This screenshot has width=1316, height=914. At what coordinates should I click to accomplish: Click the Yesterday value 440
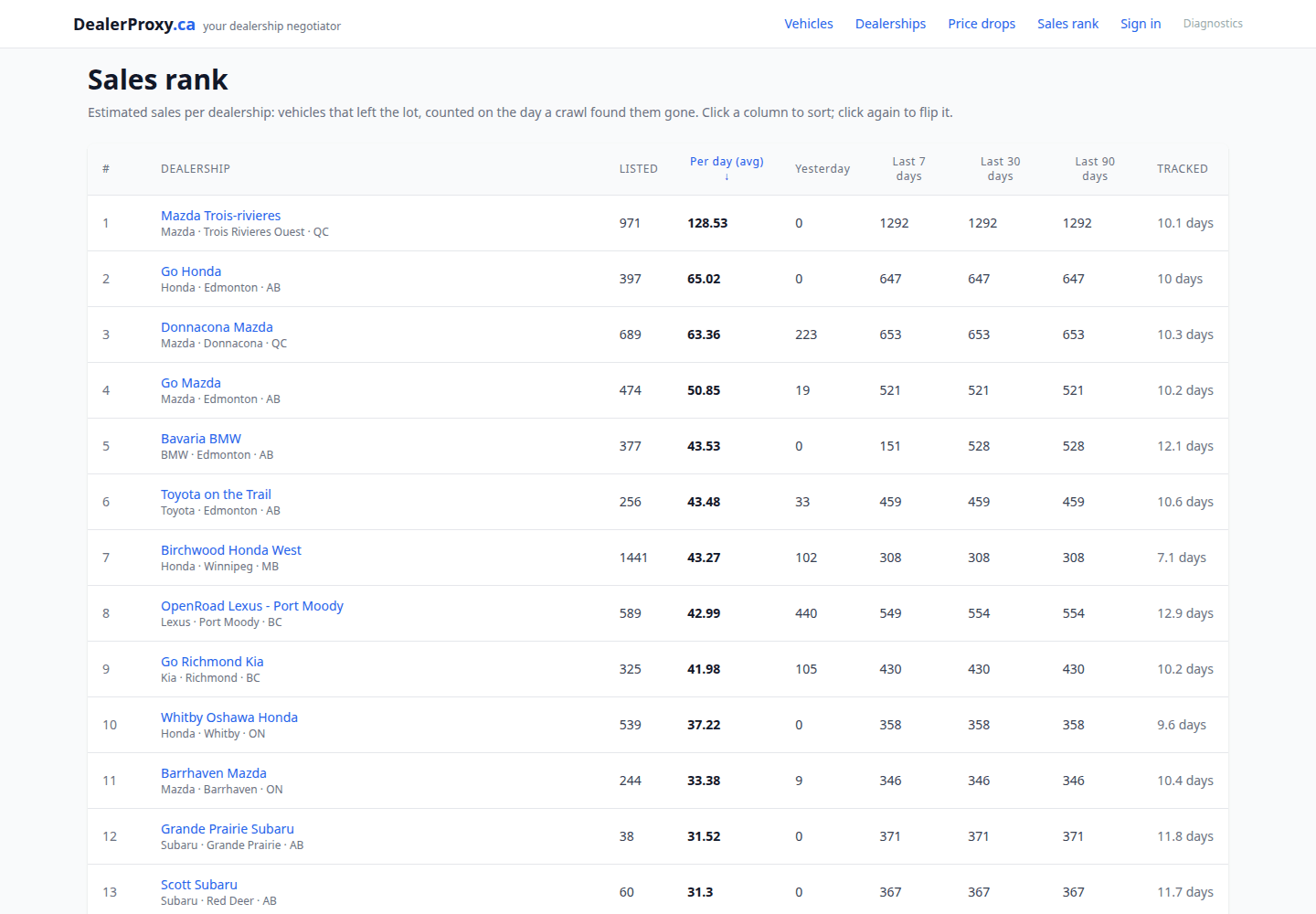[806, 613]
